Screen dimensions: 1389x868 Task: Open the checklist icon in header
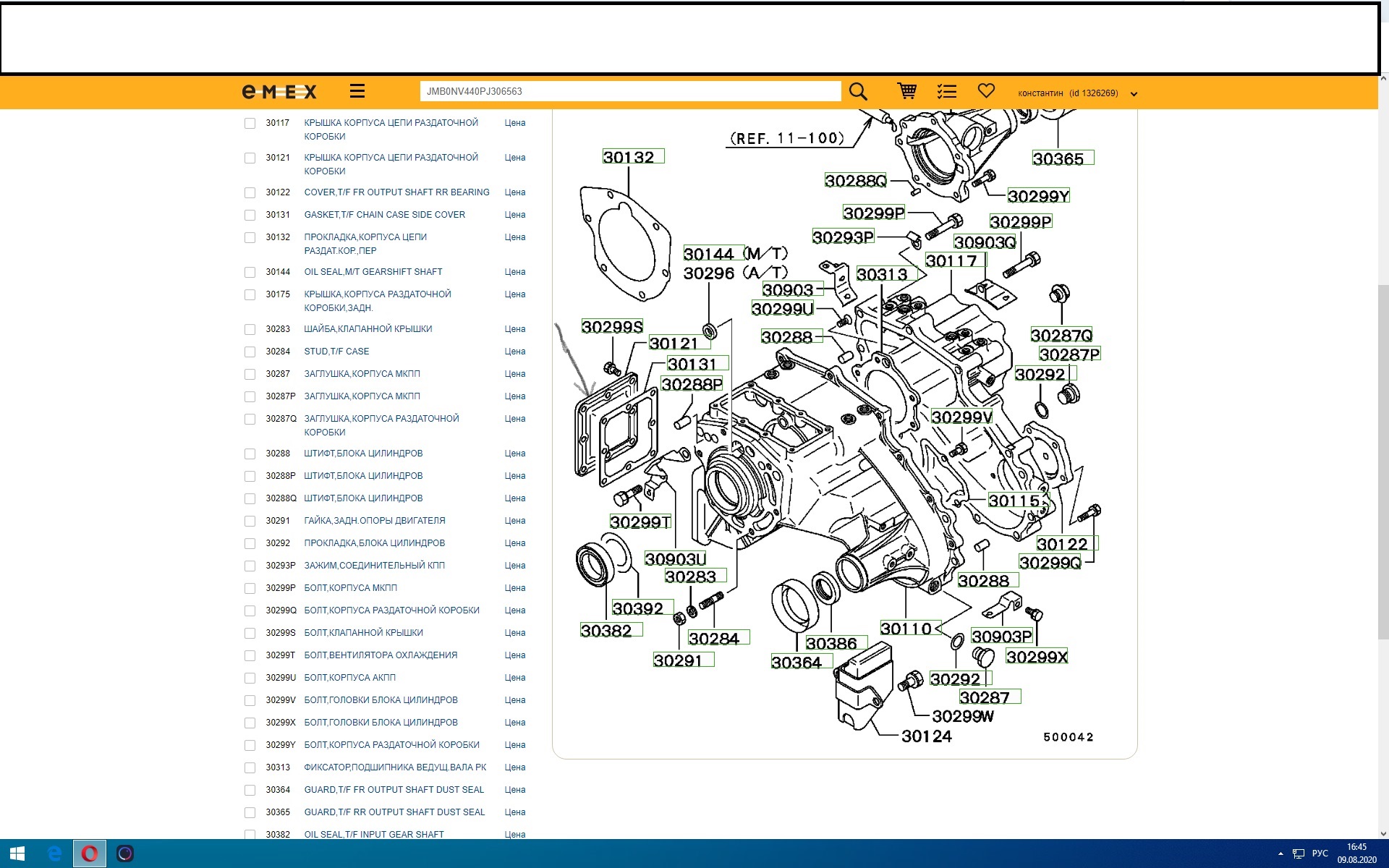point(946,91)
